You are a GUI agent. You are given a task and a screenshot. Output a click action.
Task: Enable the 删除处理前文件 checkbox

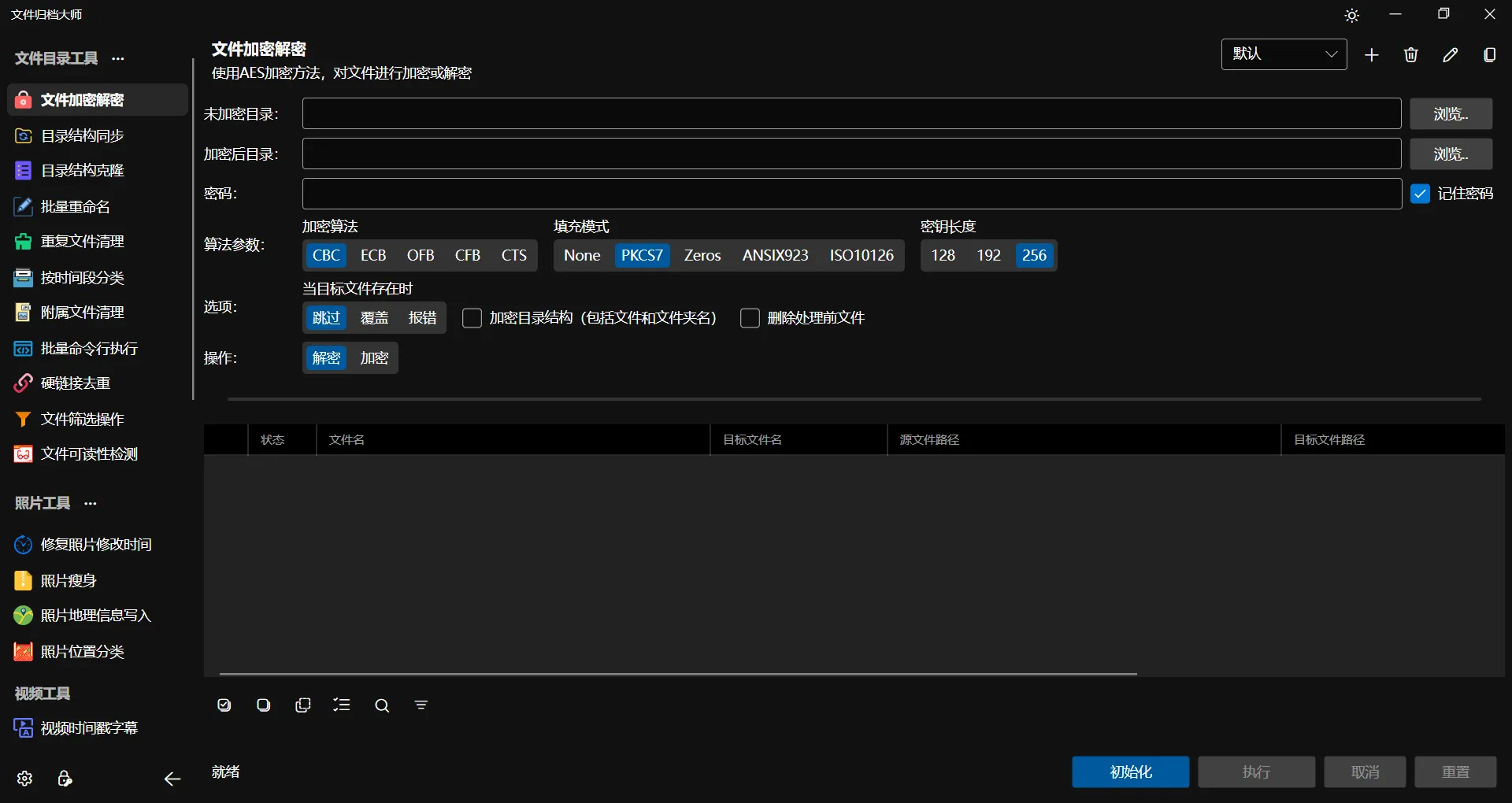point(750,317)
